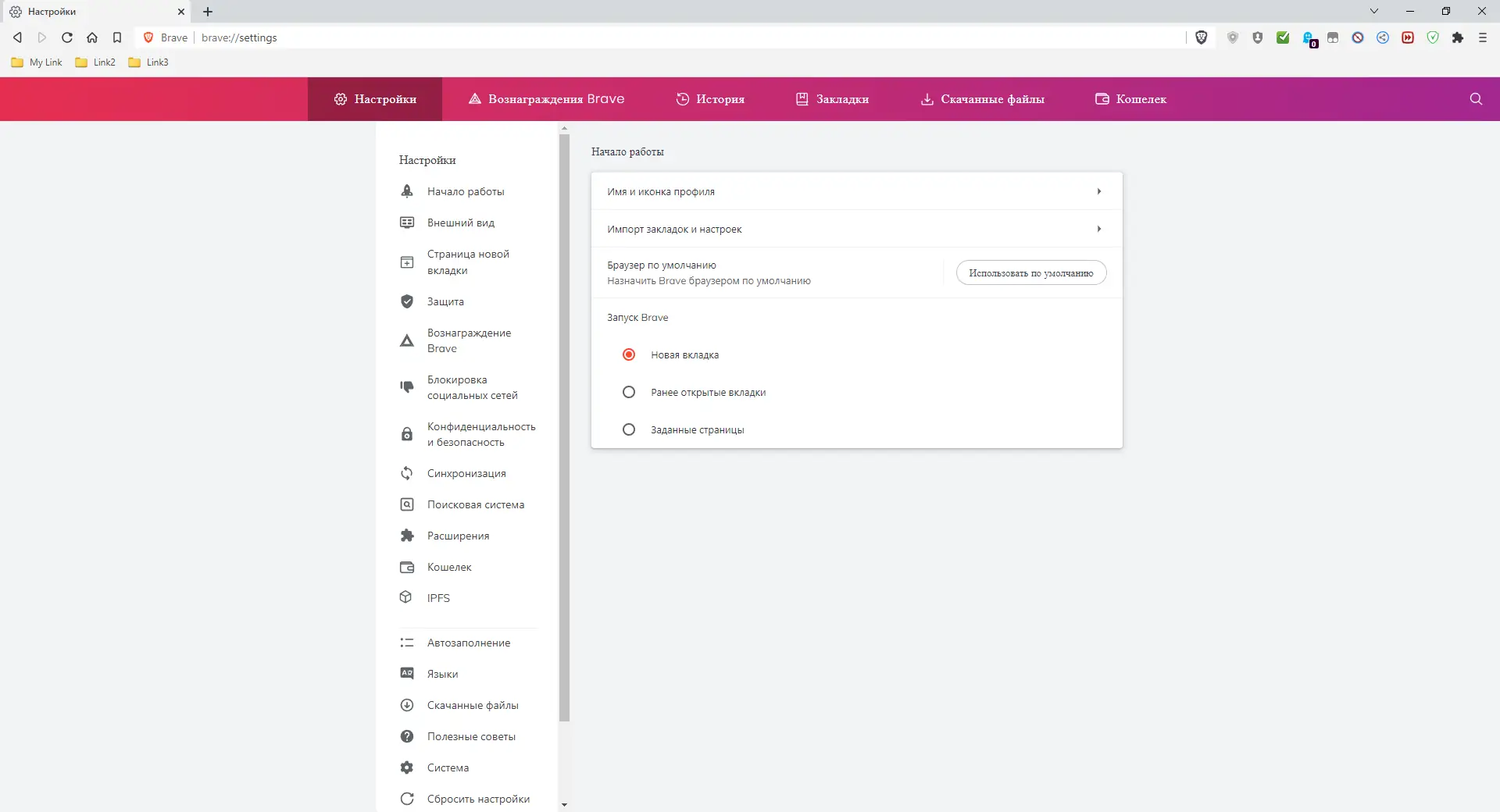Click the address bar URL field
The height and width of the screenshot is (812, 1500).
pos(625,37)
